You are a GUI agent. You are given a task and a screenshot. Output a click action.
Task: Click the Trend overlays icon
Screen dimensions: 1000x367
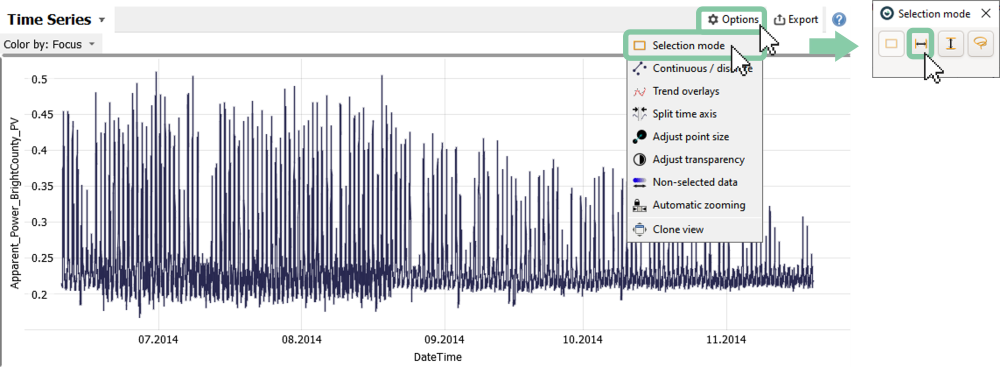tap(640, 92)
